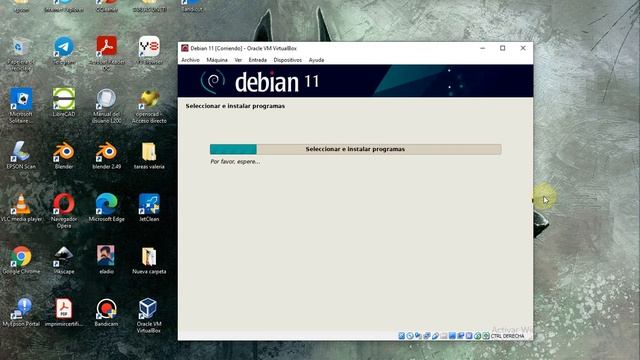Select the openscad shortcut icon

(149, 105)
